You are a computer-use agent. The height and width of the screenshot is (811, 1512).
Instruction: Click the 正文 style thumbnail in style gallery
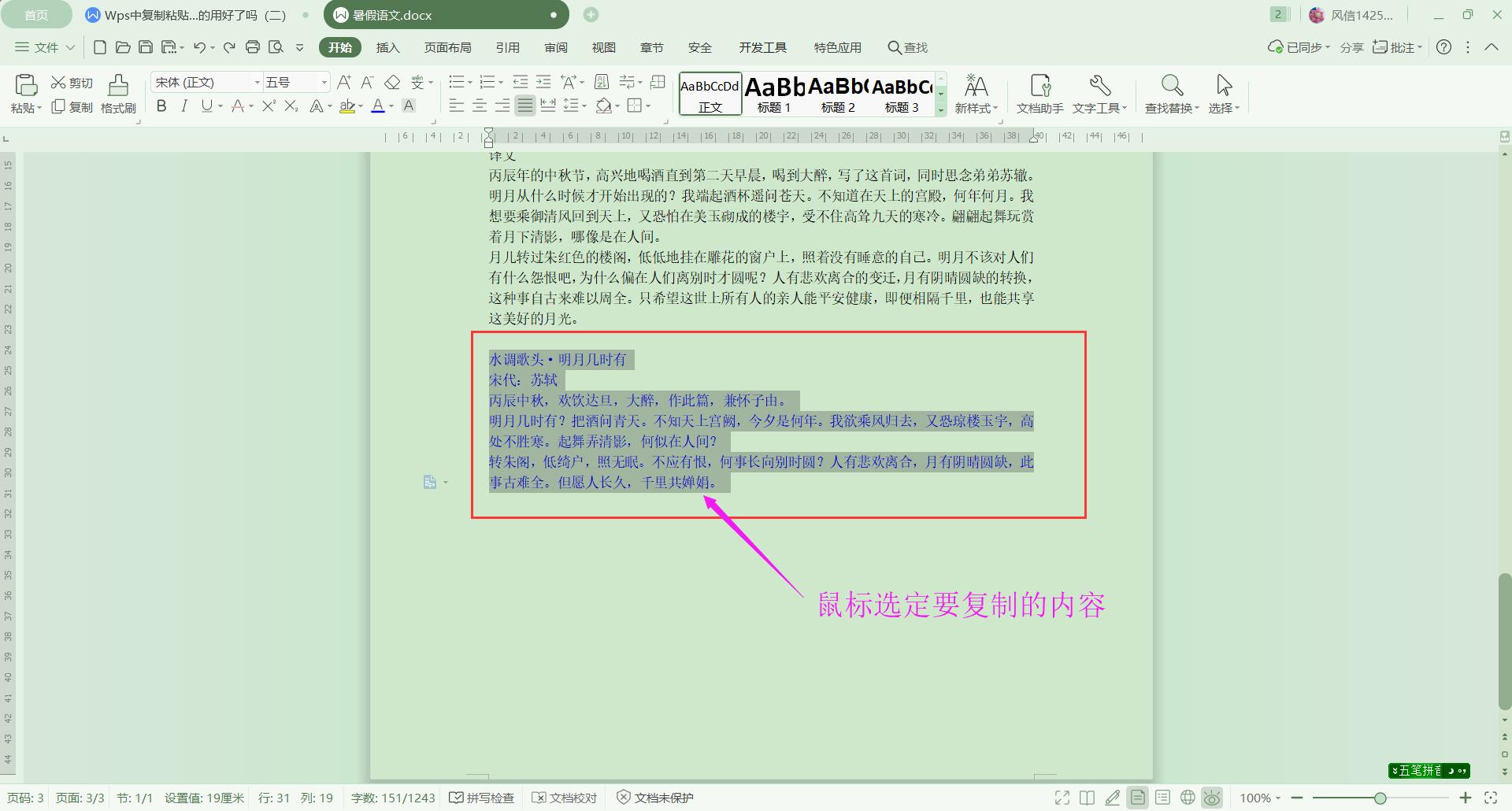710,94
